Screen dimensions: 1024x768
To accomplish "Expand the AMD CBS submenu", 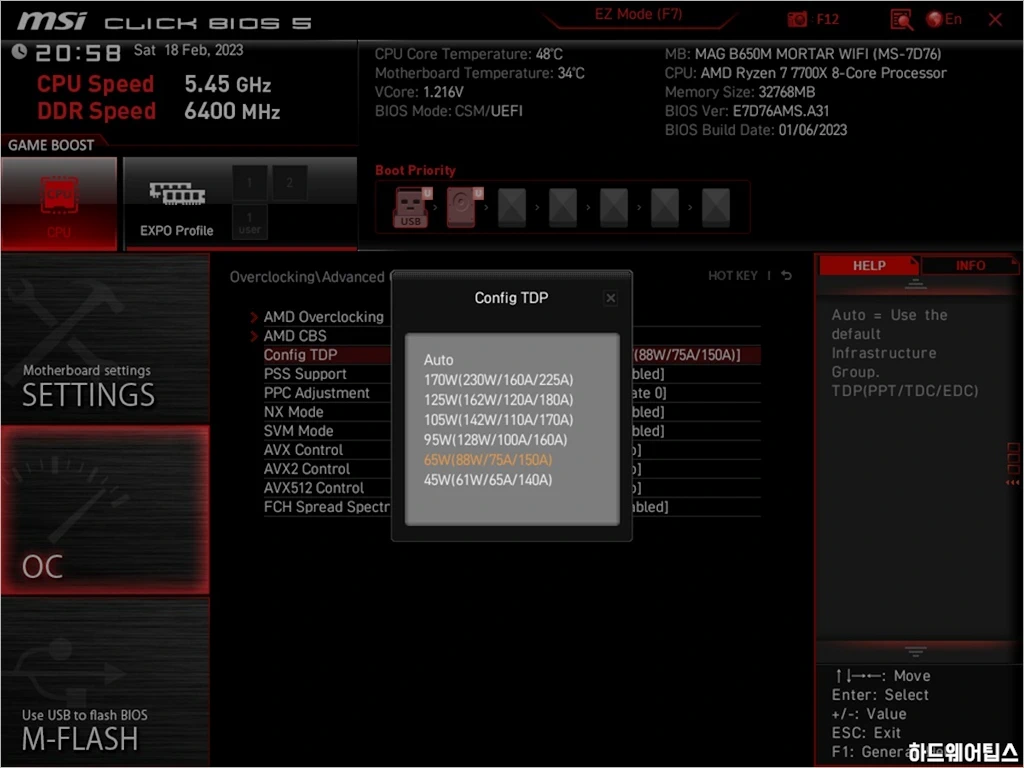I will tap(295, 336).
